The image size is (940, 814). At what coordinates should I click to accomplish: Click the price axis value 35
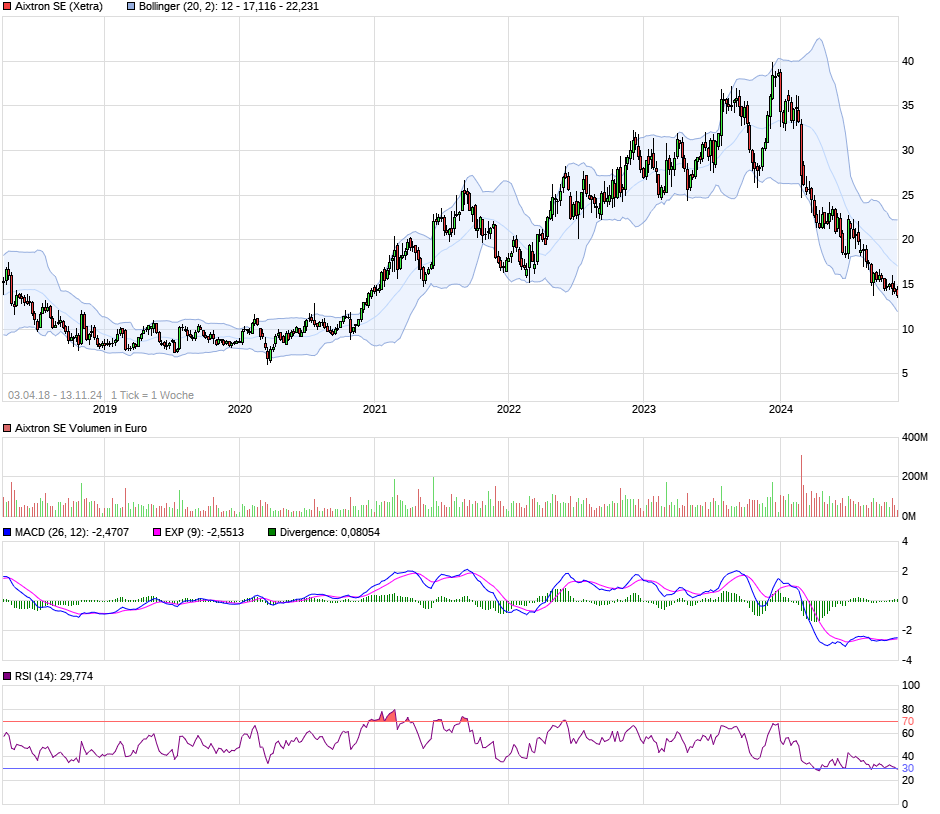click(x=908, y=105)
